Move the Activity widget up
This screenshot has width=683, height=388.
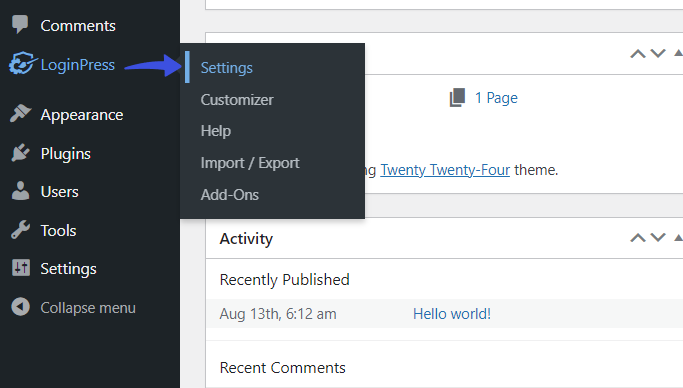638,238
